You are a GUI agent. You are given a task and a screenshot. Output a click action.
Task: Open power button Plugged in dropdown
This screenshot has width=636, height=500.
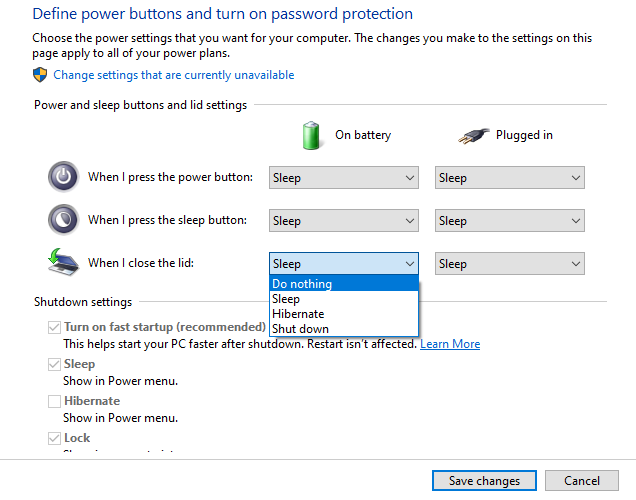(509, 178)
